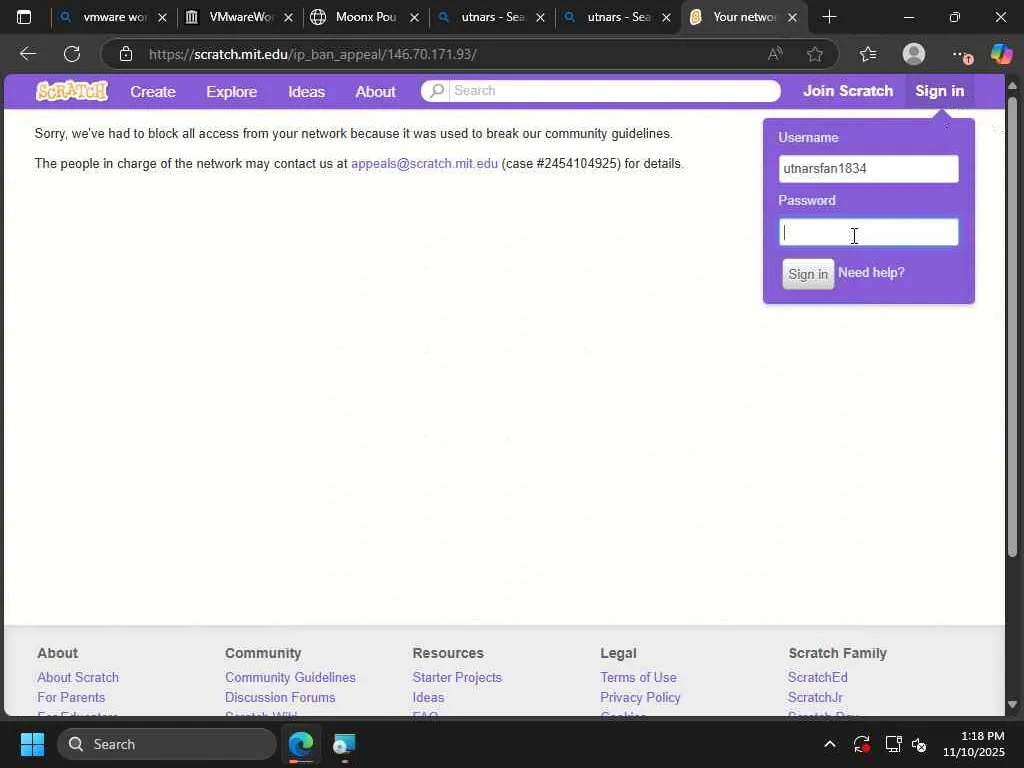Image resolution: width=1024 pixels, height=768 pixels.
Task: Open the installer app on the taskbar
Action: [344, 744]
